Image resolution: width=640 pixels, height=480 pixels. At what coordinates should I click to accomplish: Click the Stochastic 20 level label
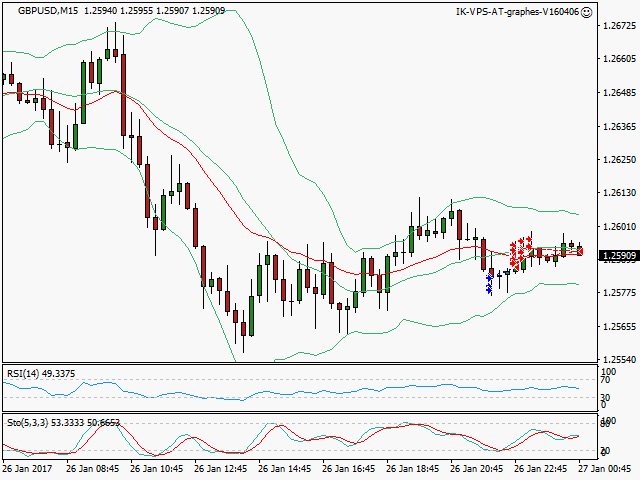605,450
